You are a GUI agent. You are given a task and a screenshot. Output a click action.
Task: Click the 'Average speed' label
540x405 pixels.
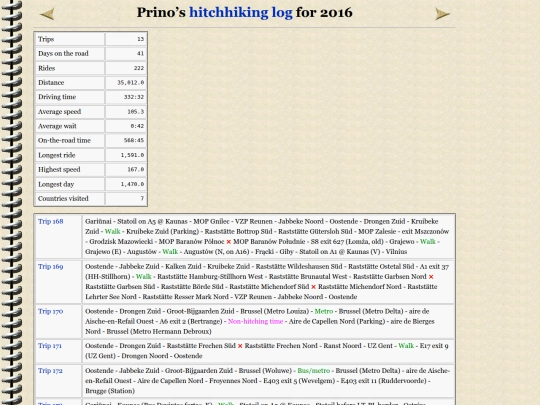click(60, 112)
